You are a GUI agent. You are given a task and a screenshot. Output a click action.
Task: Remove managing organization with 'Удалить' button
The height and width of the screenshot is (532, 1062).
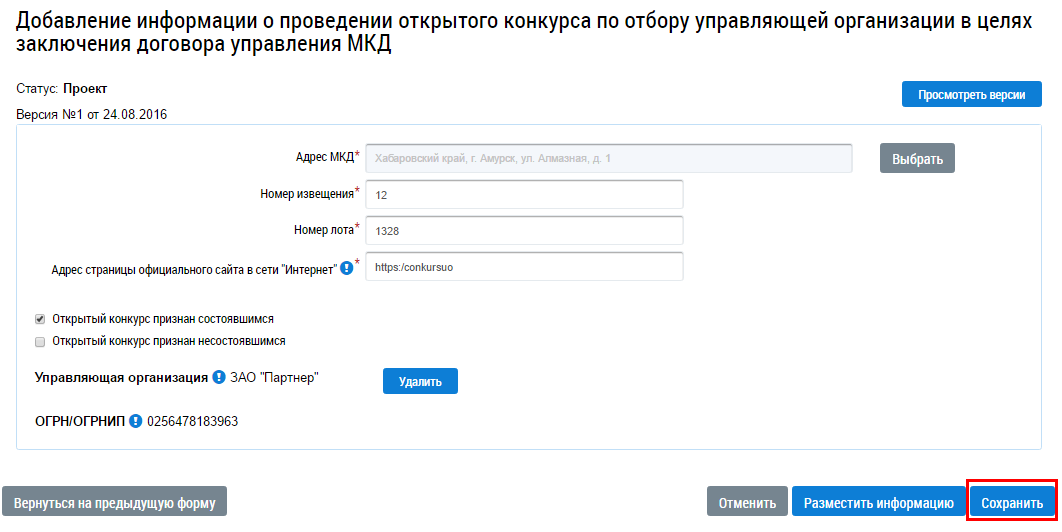point(420,381)
